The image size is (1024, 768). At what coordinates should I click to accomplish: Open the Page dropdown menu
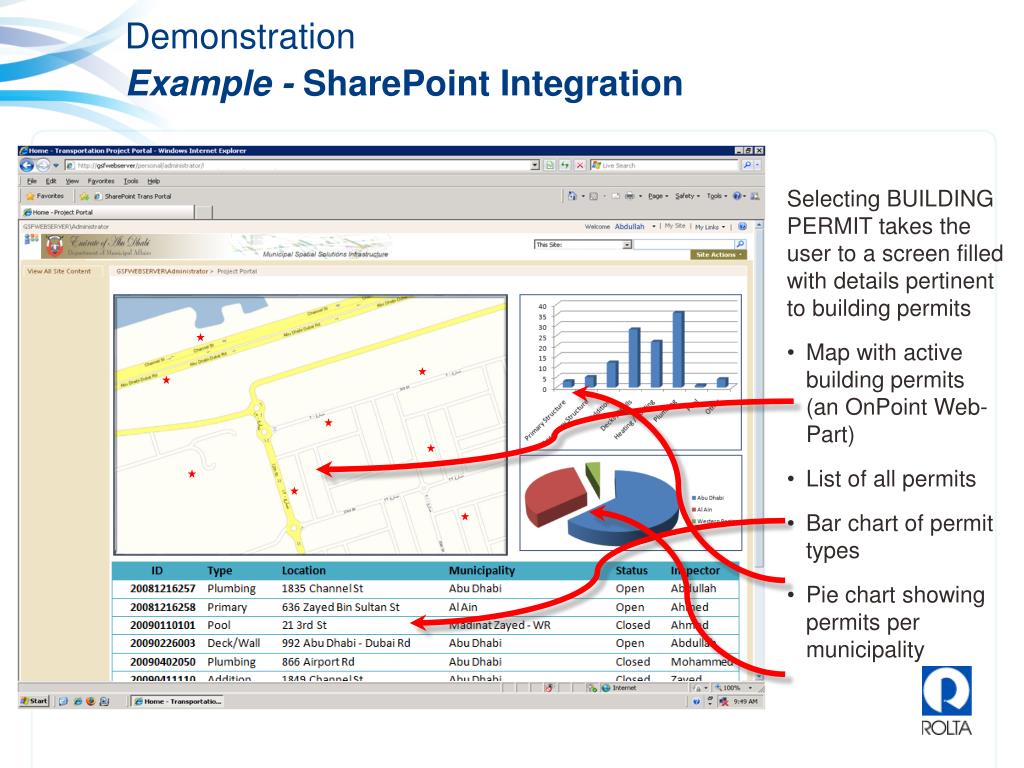pos(658,196)
